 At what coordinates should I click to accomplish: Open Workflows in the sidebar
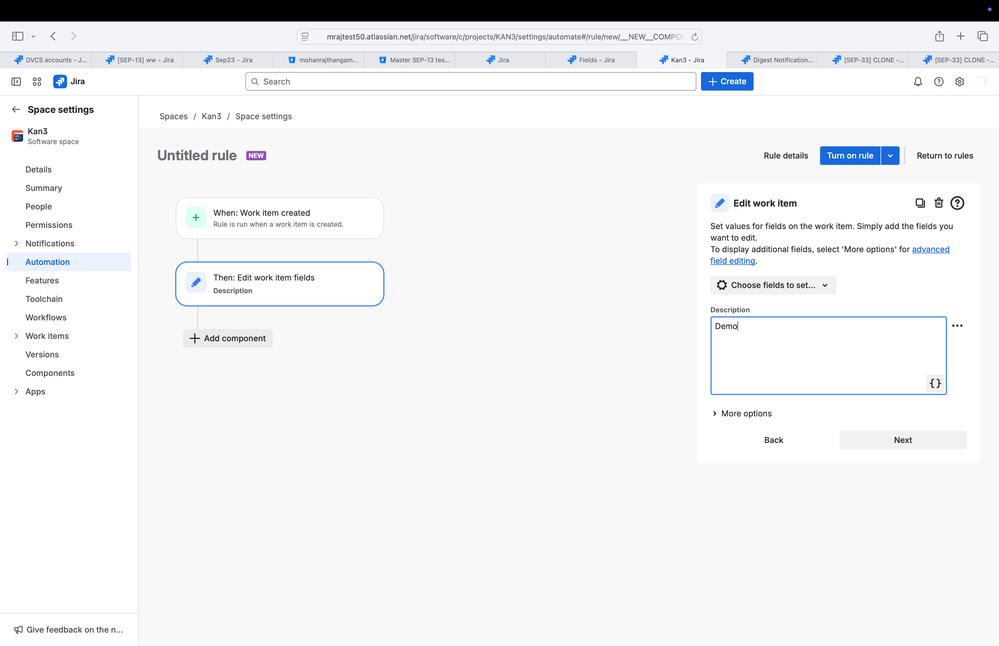point(46,317)
